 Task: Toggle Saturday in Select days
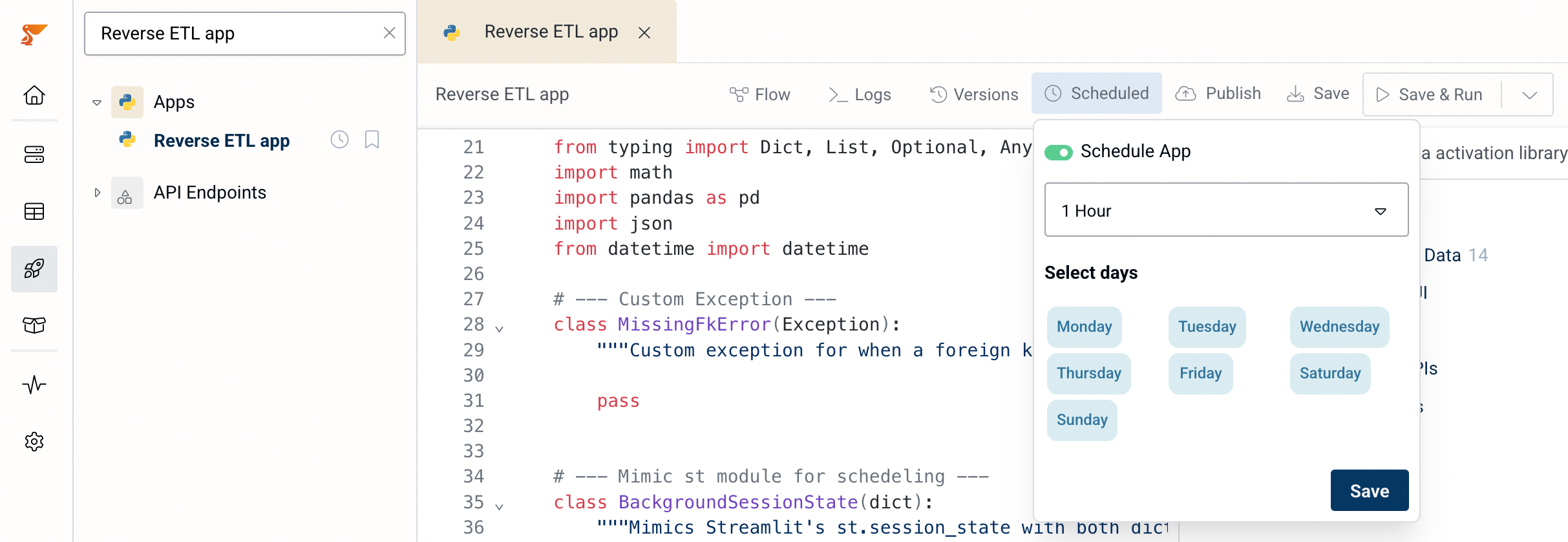coord(1330,373)
